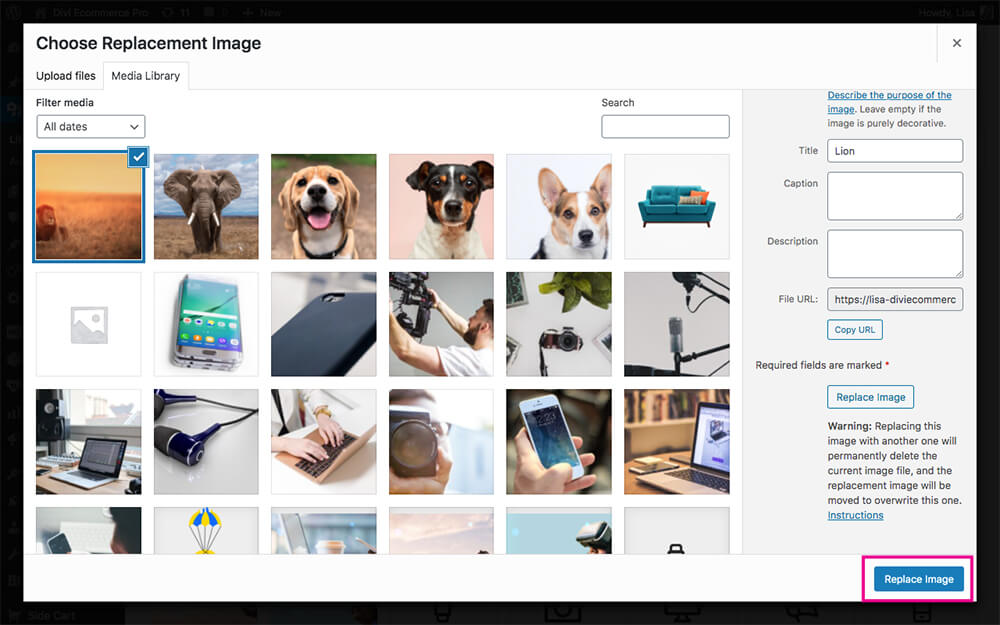Select the coffee cup beside laptop thumbnail
1000x625 pixels.
(323, 530)
